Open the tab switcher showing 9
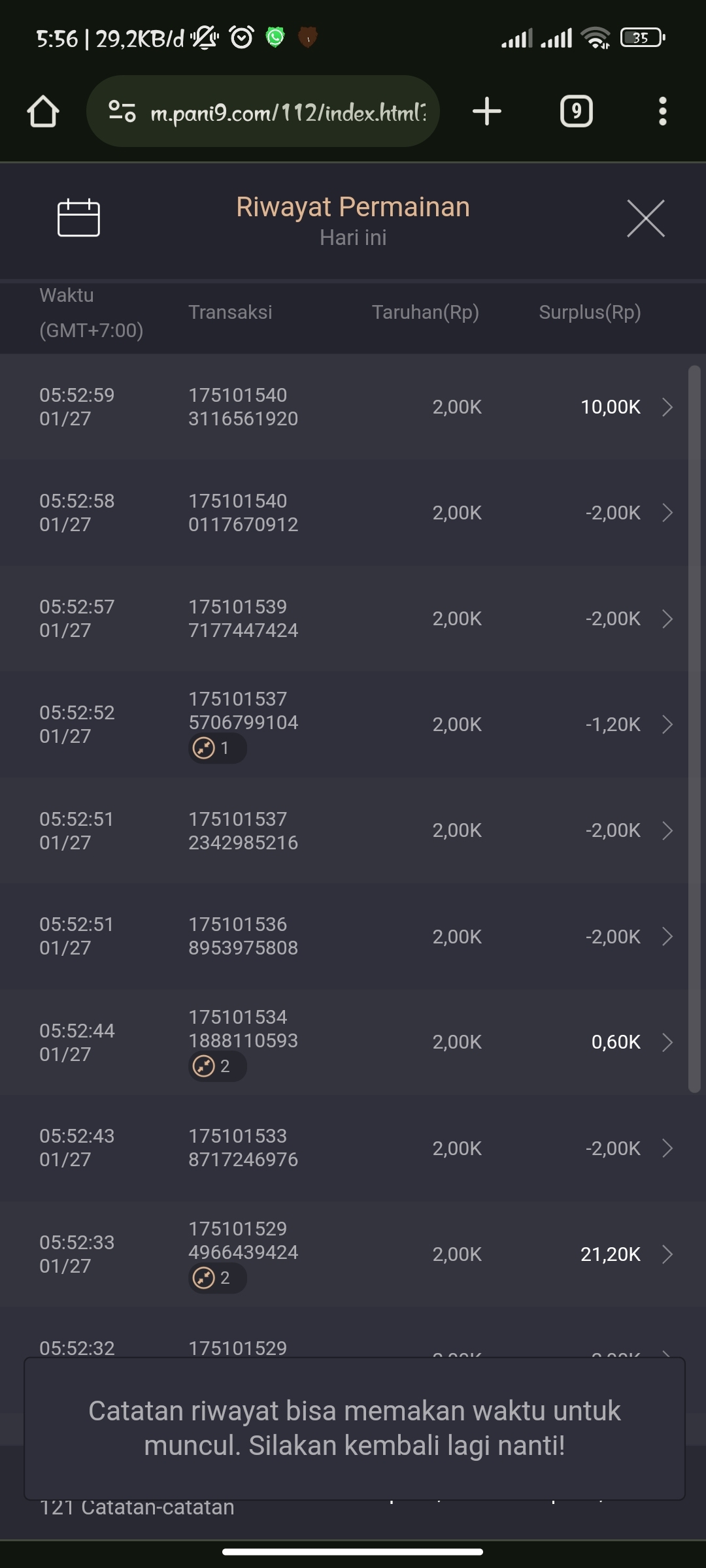The height and width of the screenshot is (1568, 706). click(576, 111)
